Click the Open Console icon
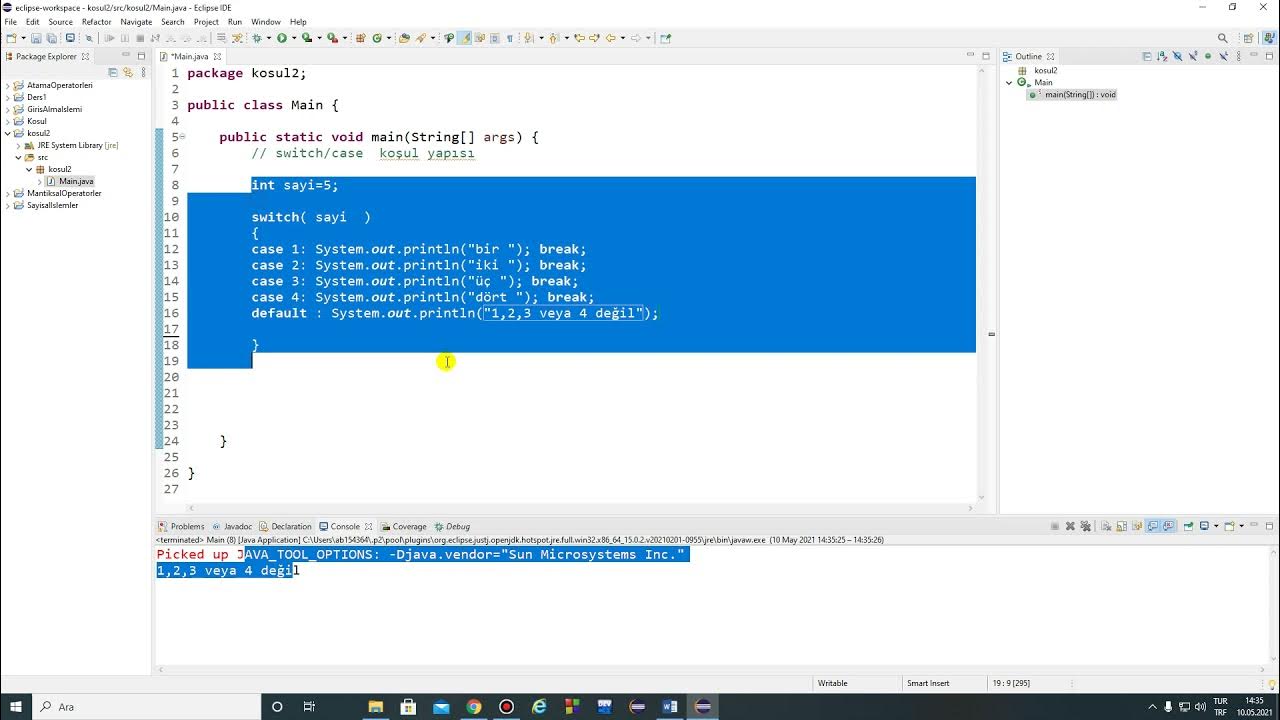Screen dimensions: 1280x720 [1229, 526]
